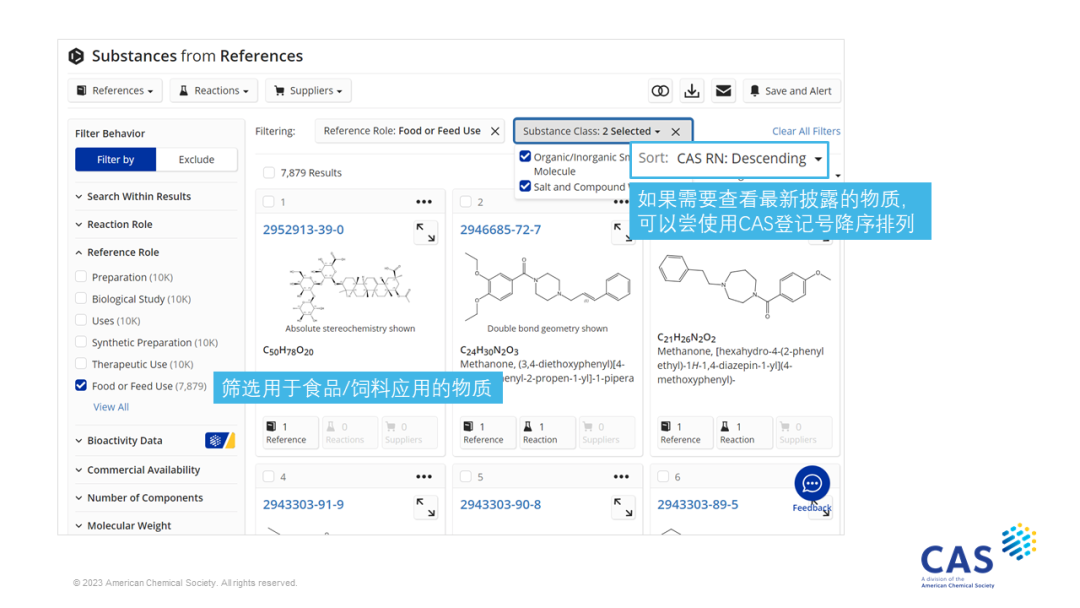Click the Feedback chat bubble icon
This screenshot has height=608, width=1080.
point(812,483)
